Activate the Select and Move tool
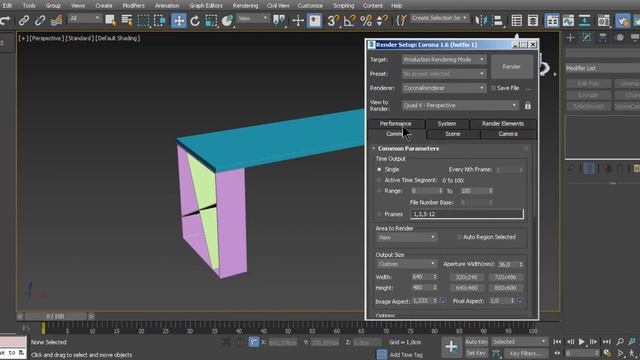The width and height of the screenshot is (640, 360). click(x=179, y=20)
